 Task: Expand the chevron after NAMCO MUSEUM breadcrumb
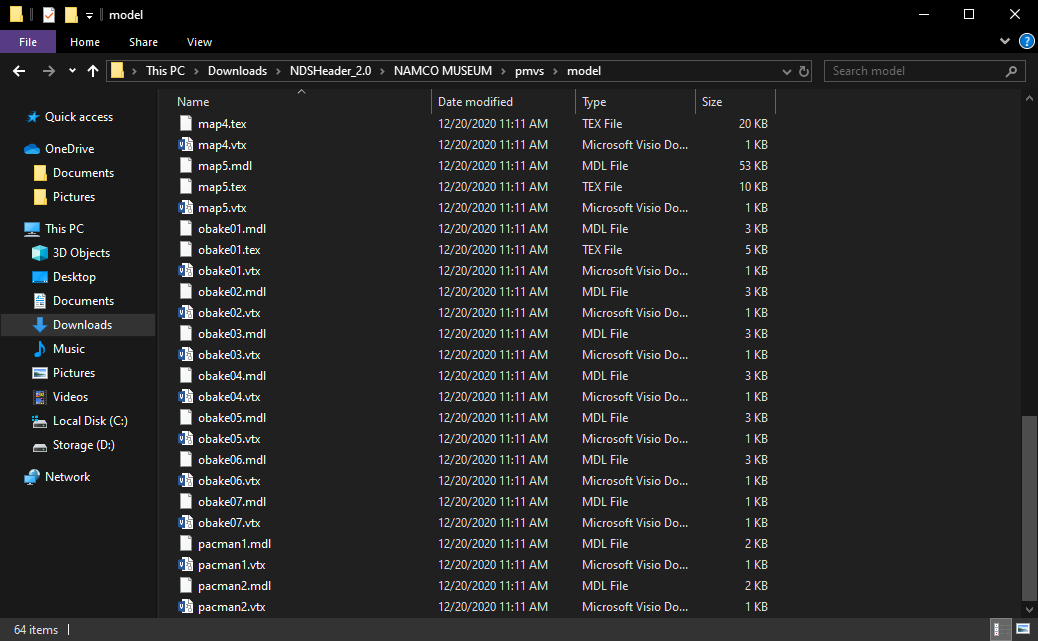tap(503, 71)
